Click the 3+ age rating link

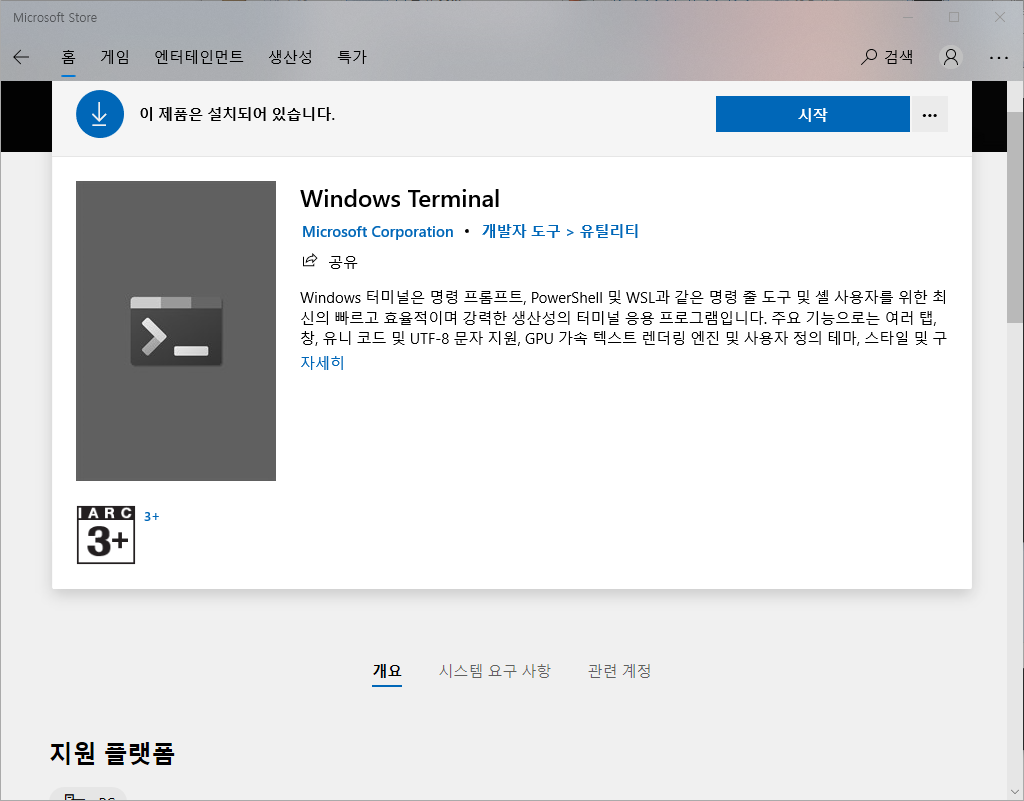tap(152, 516)
